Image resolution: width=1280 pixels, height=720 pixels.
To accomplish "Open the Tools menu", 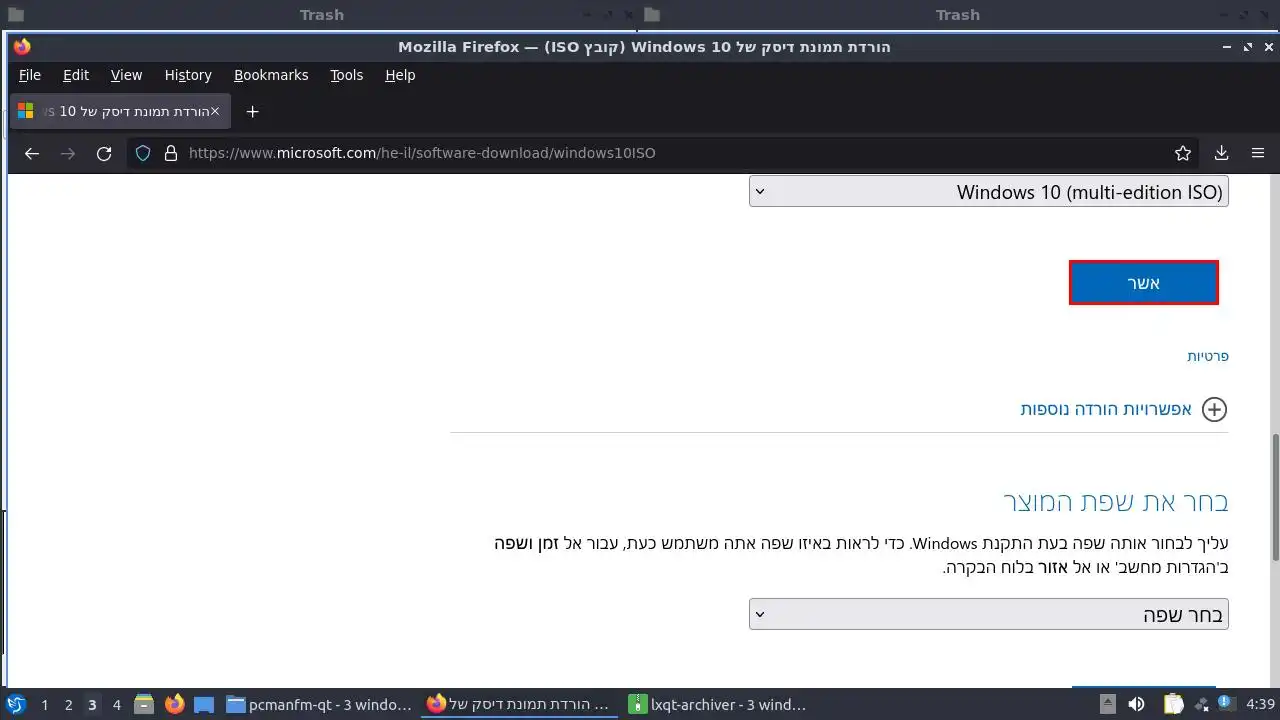I will (x=347, y=75).
